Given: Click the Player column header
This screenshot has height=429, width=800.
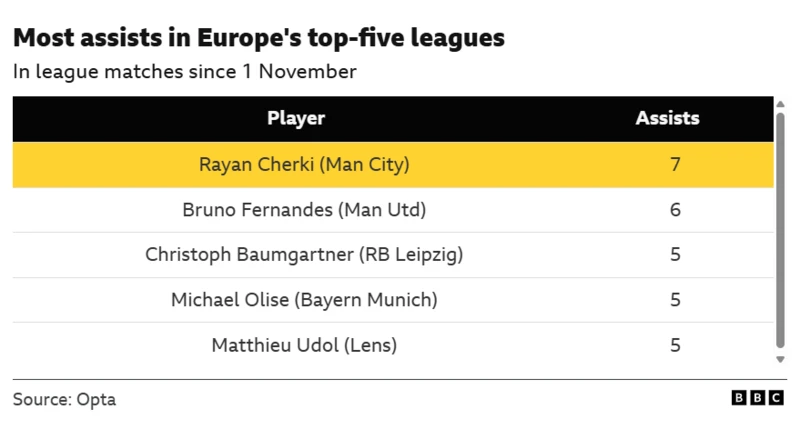Looking at the screenshot, I should click(296, 118).
